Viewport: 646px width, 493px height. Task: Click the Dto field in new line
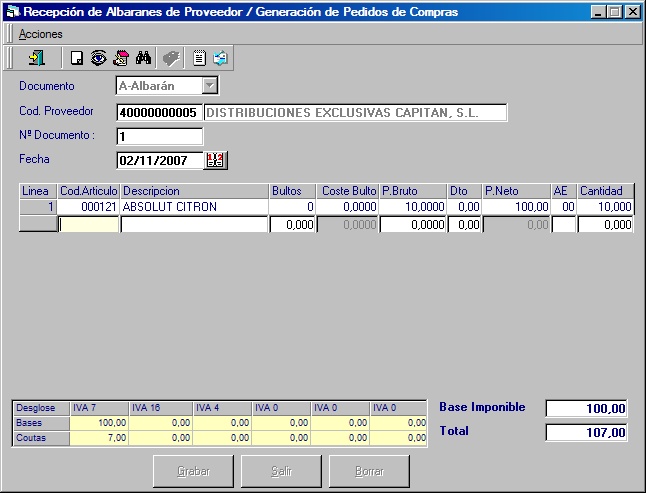pyautogui.click(x=464, y=224)
